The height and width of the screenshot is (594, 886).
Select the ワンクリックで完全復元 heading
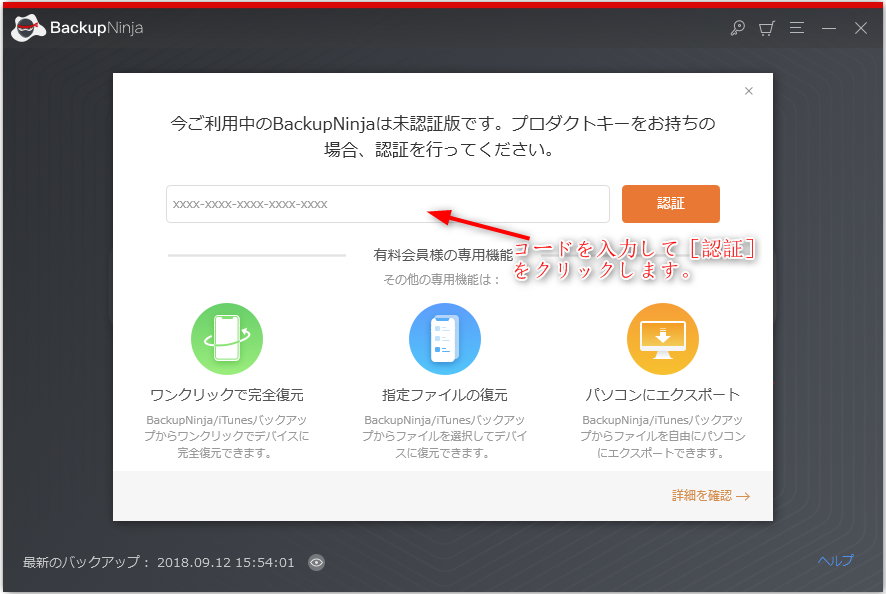click(227, 394)
